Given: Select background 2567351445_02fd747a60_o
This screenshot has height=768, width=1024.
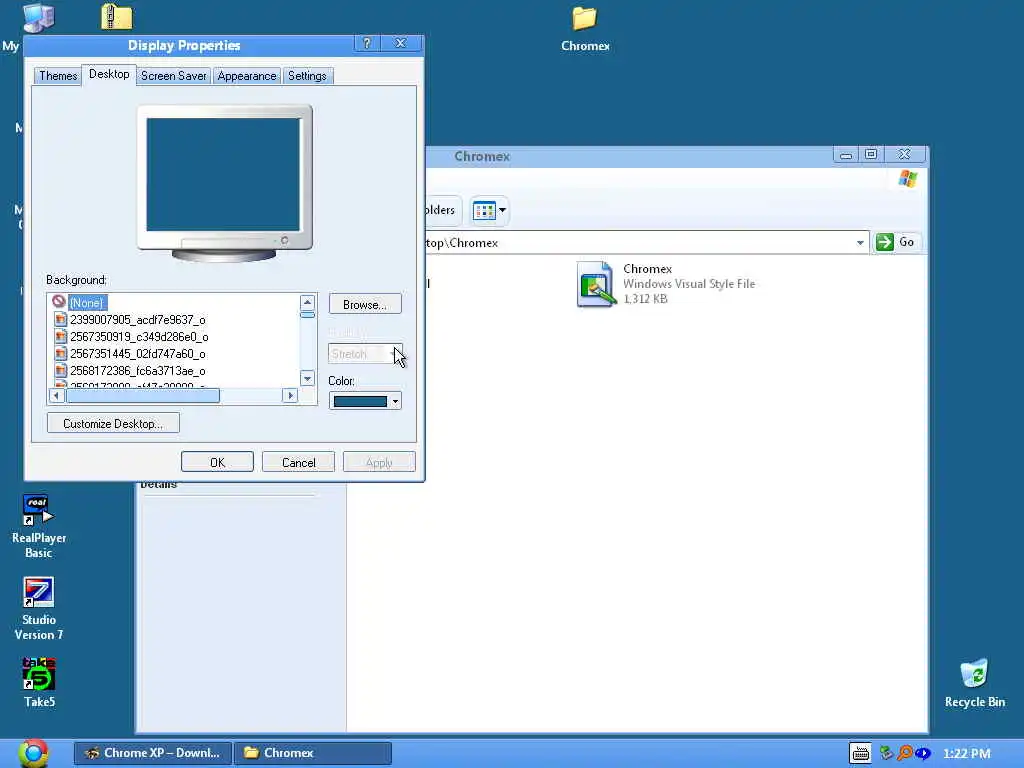Looking at the screenshot, I should 138,353.
